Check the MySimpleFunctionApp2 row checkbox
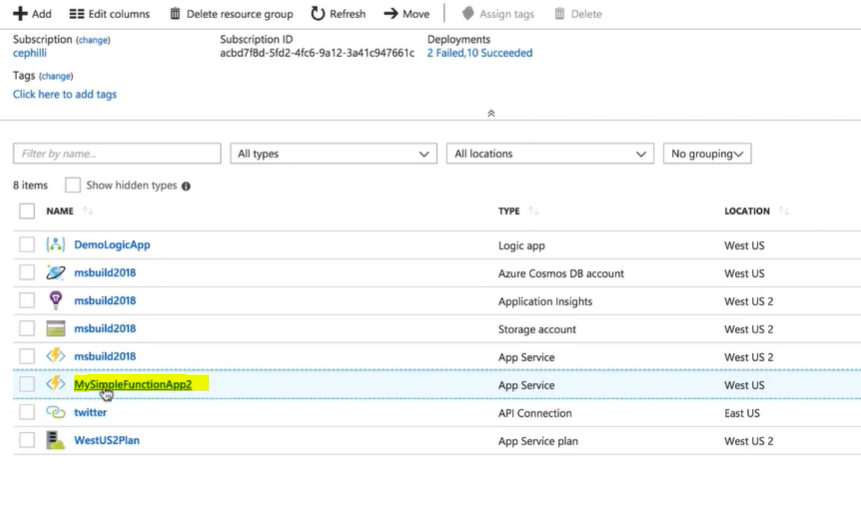Image resolution: width=861 pixels, height=508 pixels. [27, 384]
